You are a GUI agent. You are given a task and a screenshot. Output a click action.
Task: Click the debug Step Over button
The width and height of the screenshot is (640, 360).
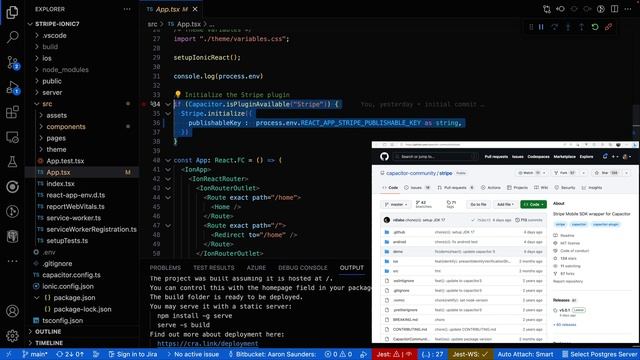click(554, 27)
